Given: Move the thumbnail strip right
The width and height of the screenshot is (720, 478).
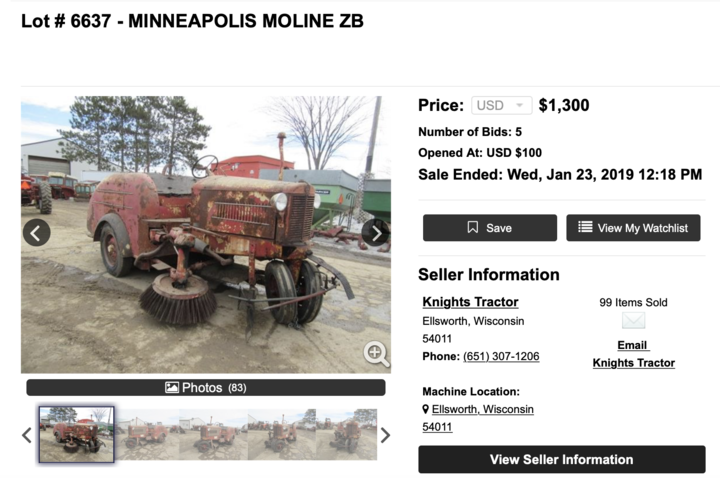Looking at the screenshot, I should point(385,435).
